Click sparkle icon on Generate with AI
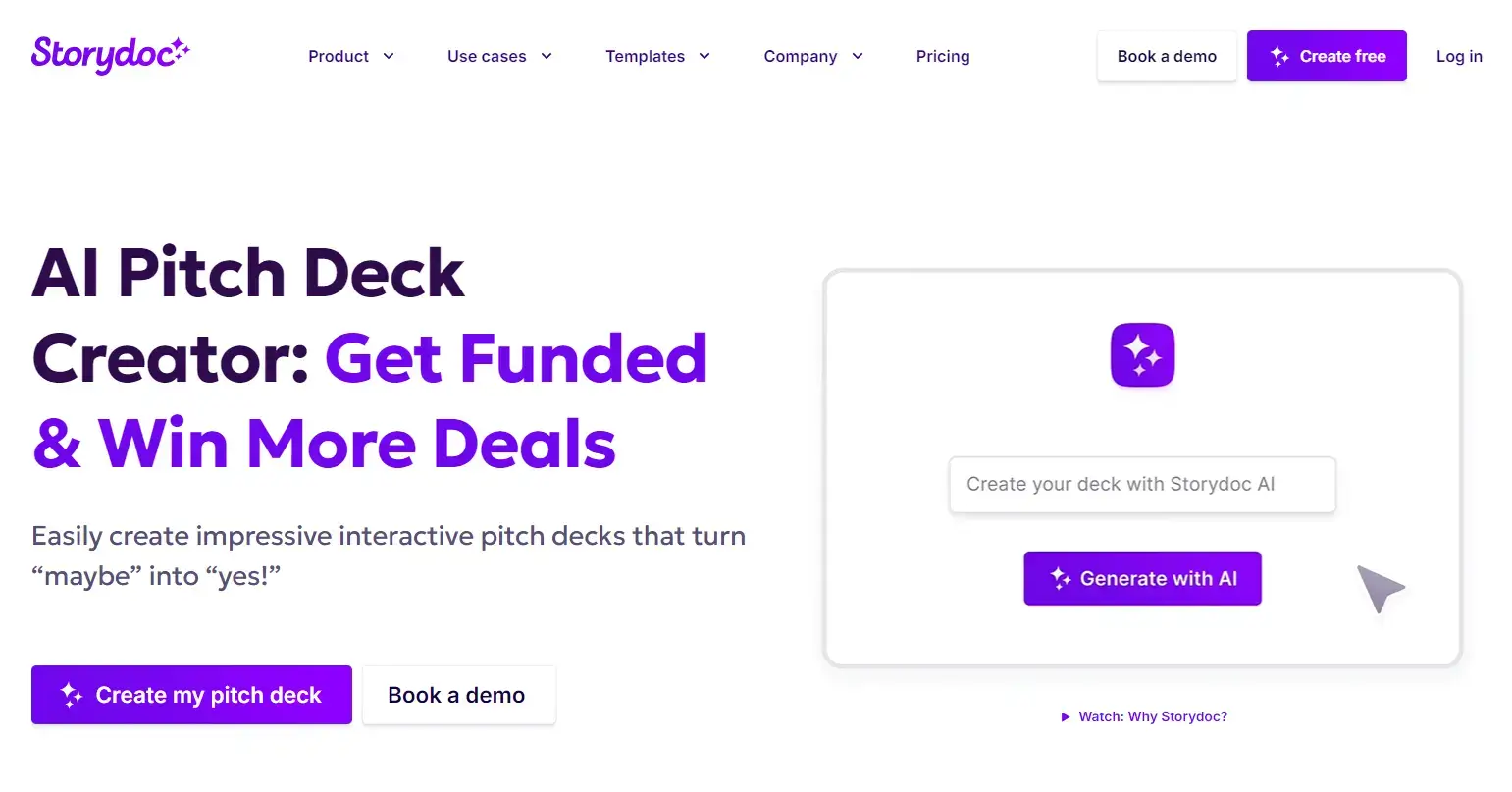 click(1060, 578)
